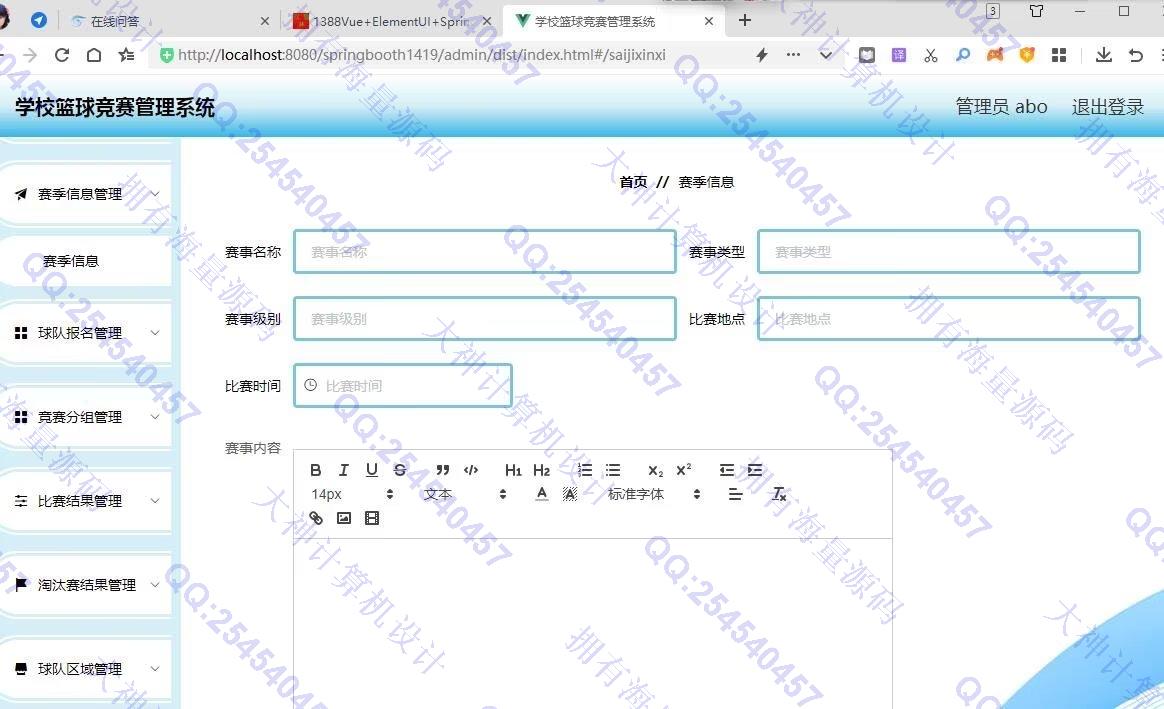Expand the 球队区域管理 sidebar menu
1164x709 pixels.
coord(87,669)
